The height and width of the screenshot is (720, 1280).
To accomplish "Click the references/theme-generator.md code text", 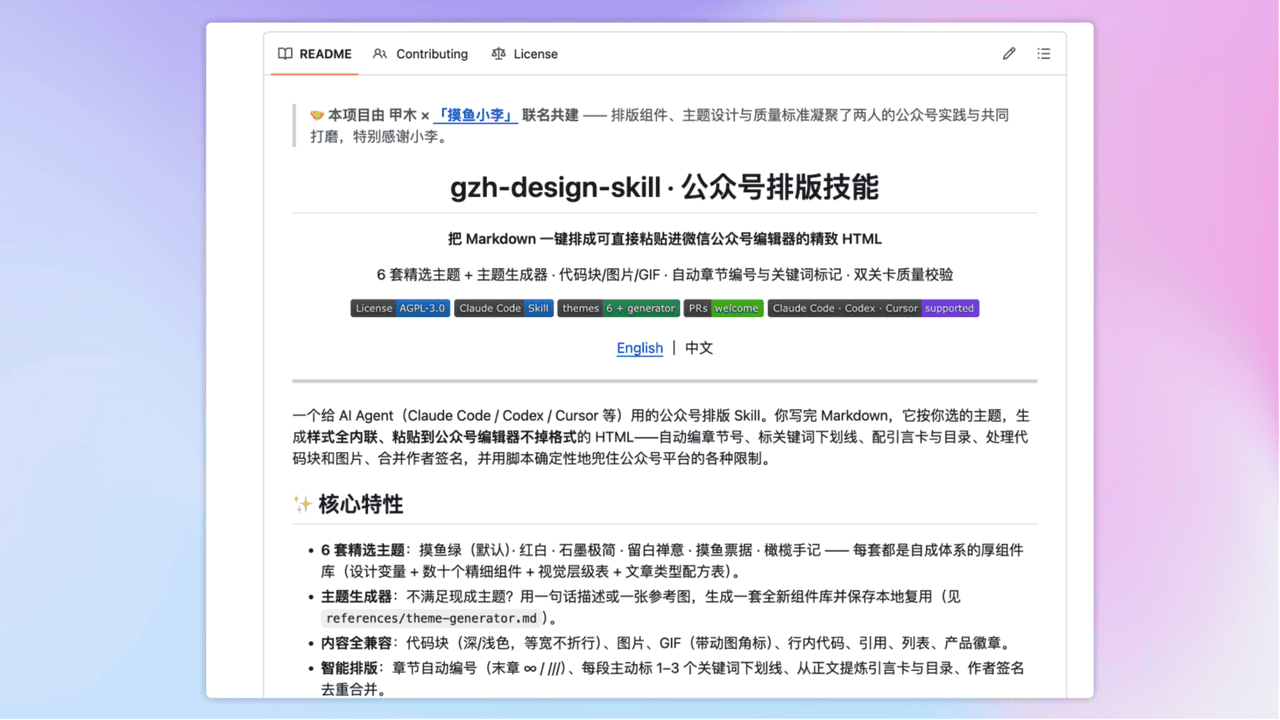I will coord(432,618).
